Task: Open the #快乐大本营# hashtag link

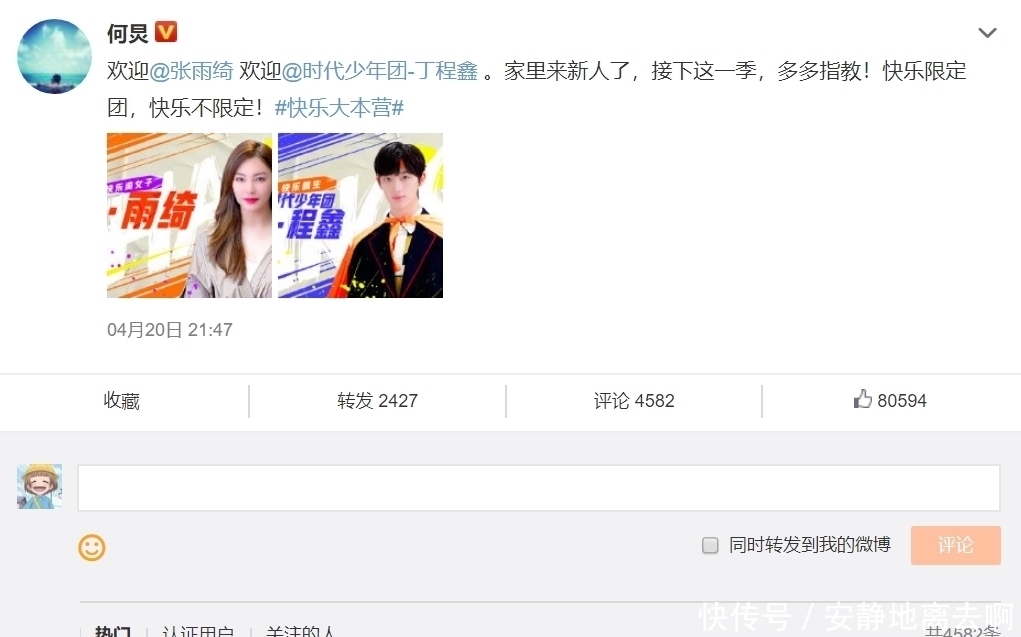Action: (339, 108)
